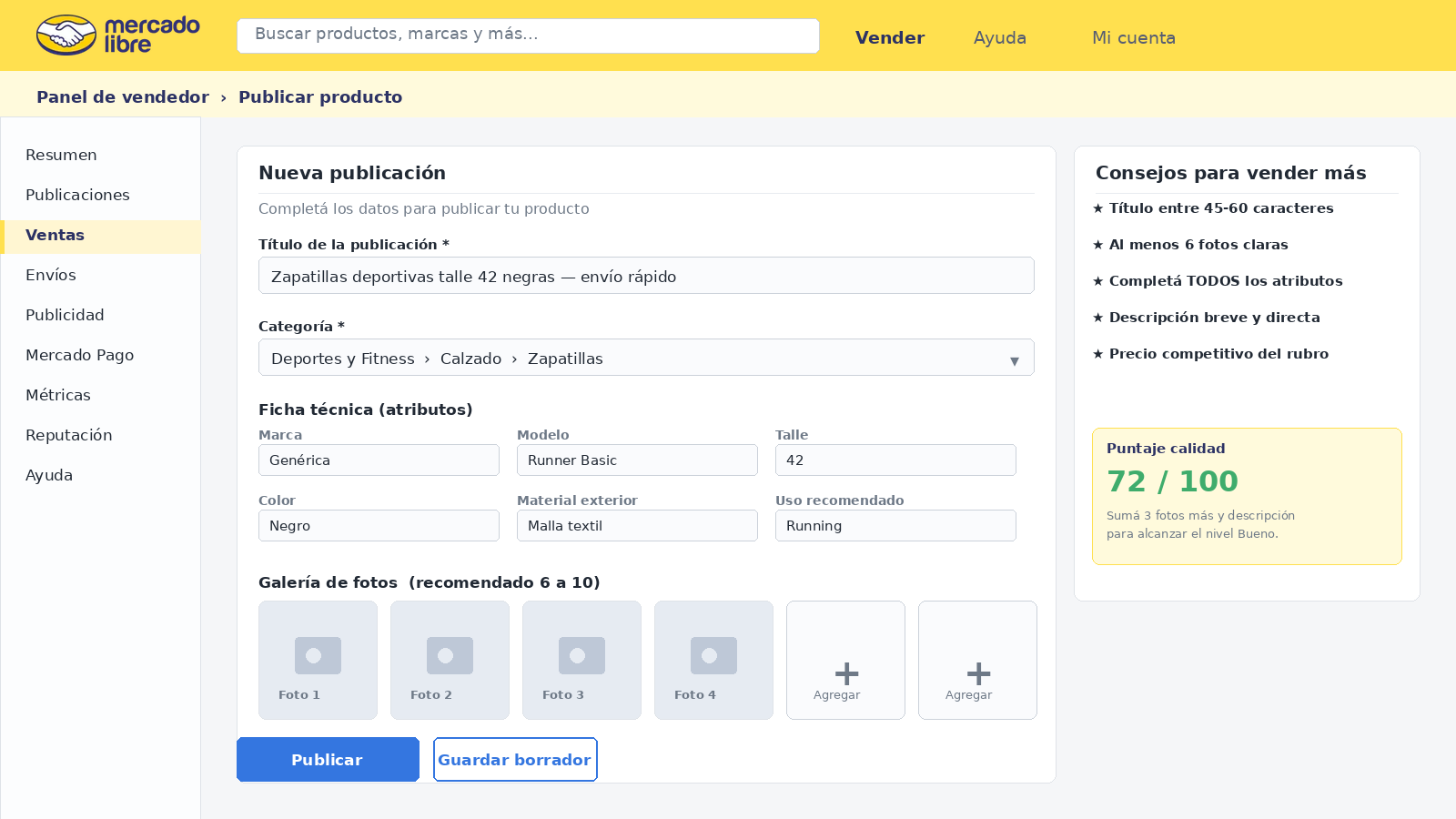Click the 'Consejos para vender más' heading
The image size is (1456, 819).
[x=1230, y=172]
